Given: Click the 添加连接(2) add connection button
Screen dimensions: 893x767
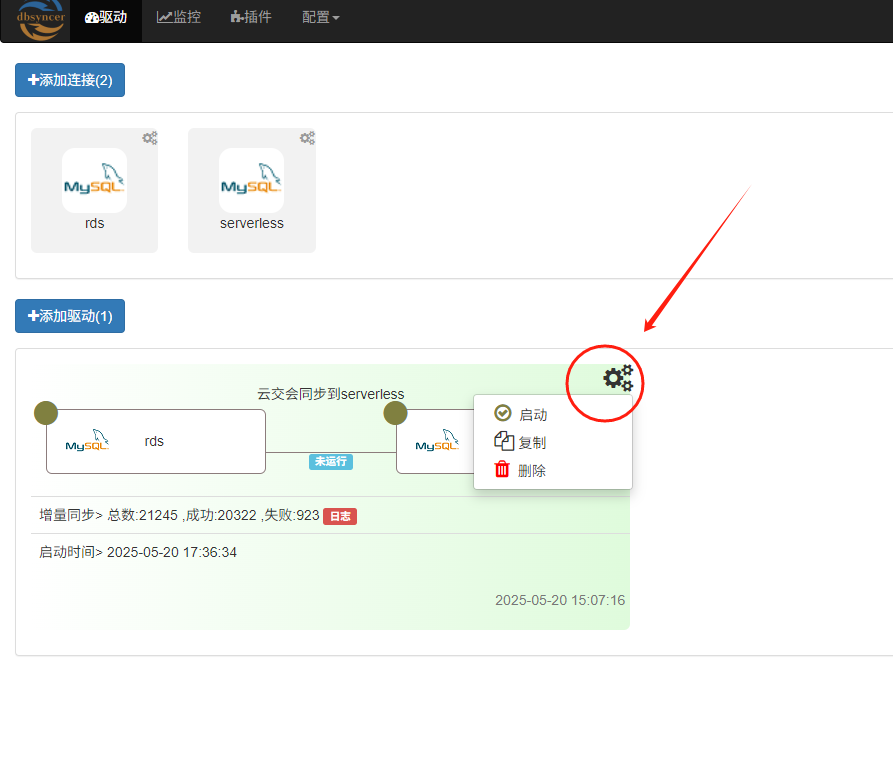Looking at the screenshot, I should [x=69, y=80].
